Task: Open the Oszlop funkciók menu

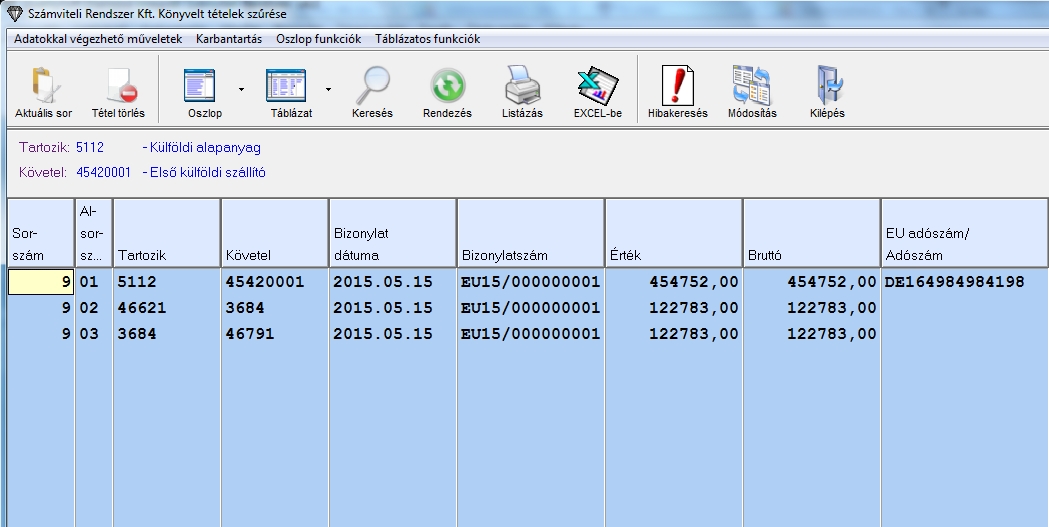Action: [318, 39]
